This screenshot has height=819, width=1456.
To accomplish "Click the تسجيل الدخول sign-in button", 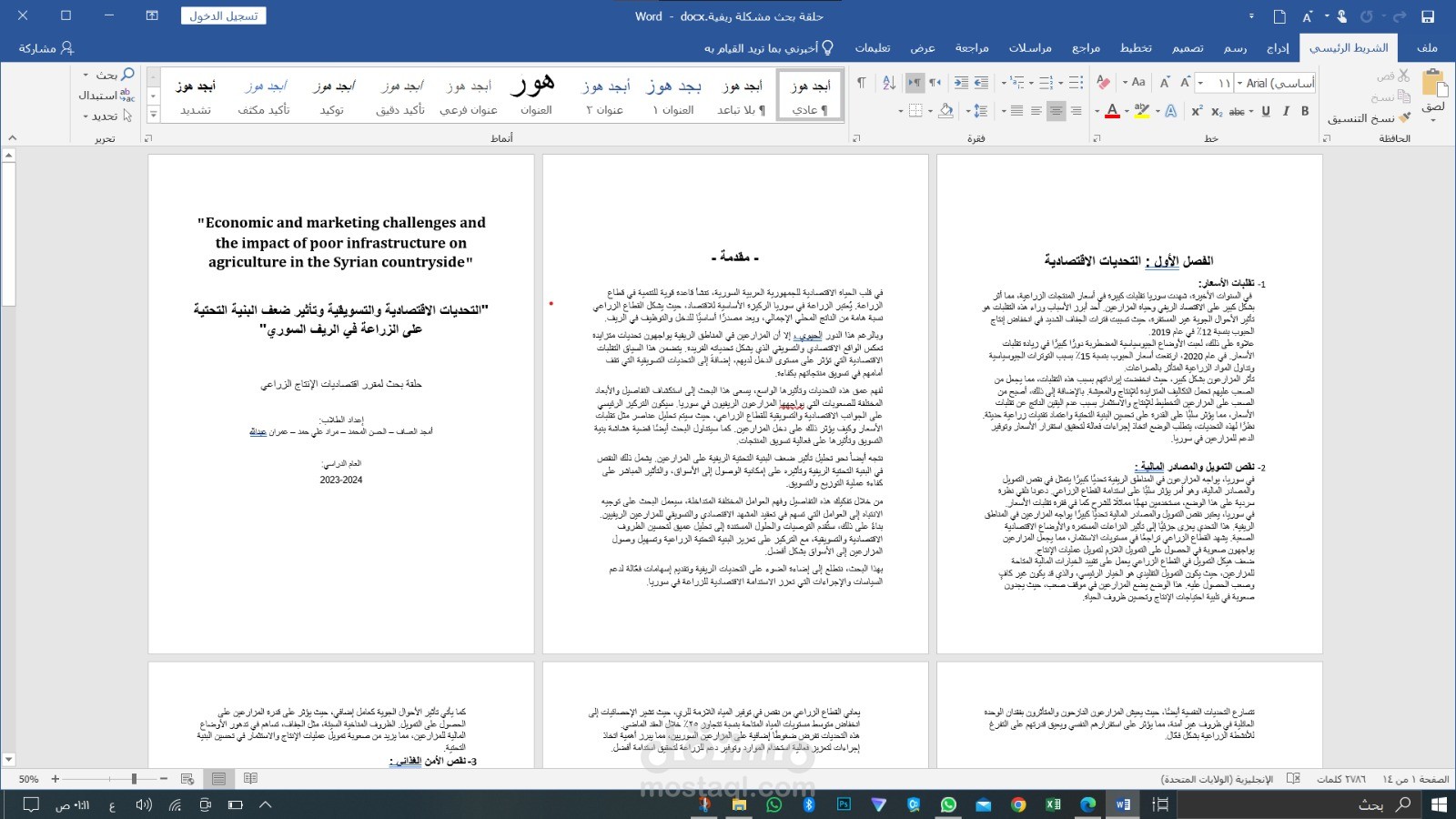I will [x=224, y=16].
